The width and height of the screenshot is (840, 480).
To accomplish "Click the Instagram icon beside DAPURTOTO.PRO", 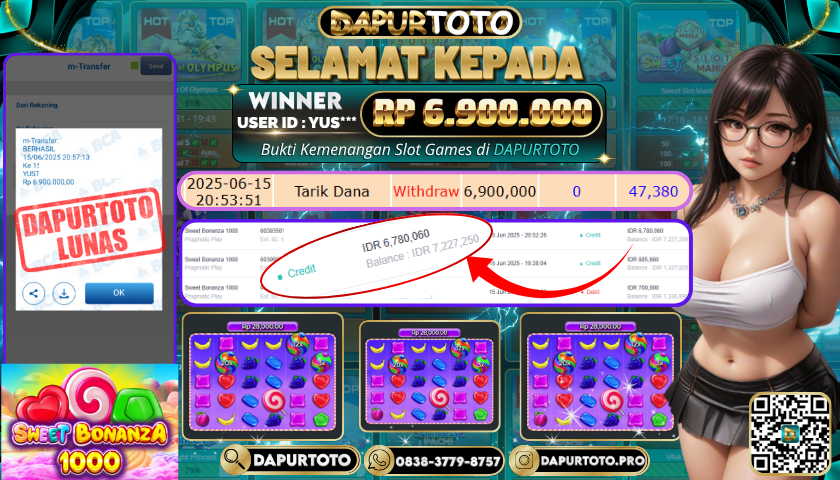I will tap(524, 460).
